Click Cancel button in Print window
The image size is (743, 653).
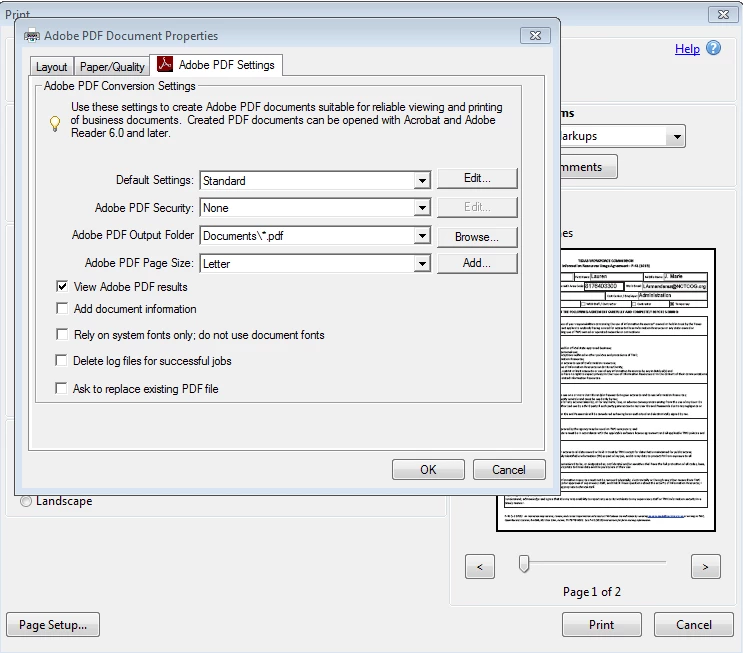(694, 625)
